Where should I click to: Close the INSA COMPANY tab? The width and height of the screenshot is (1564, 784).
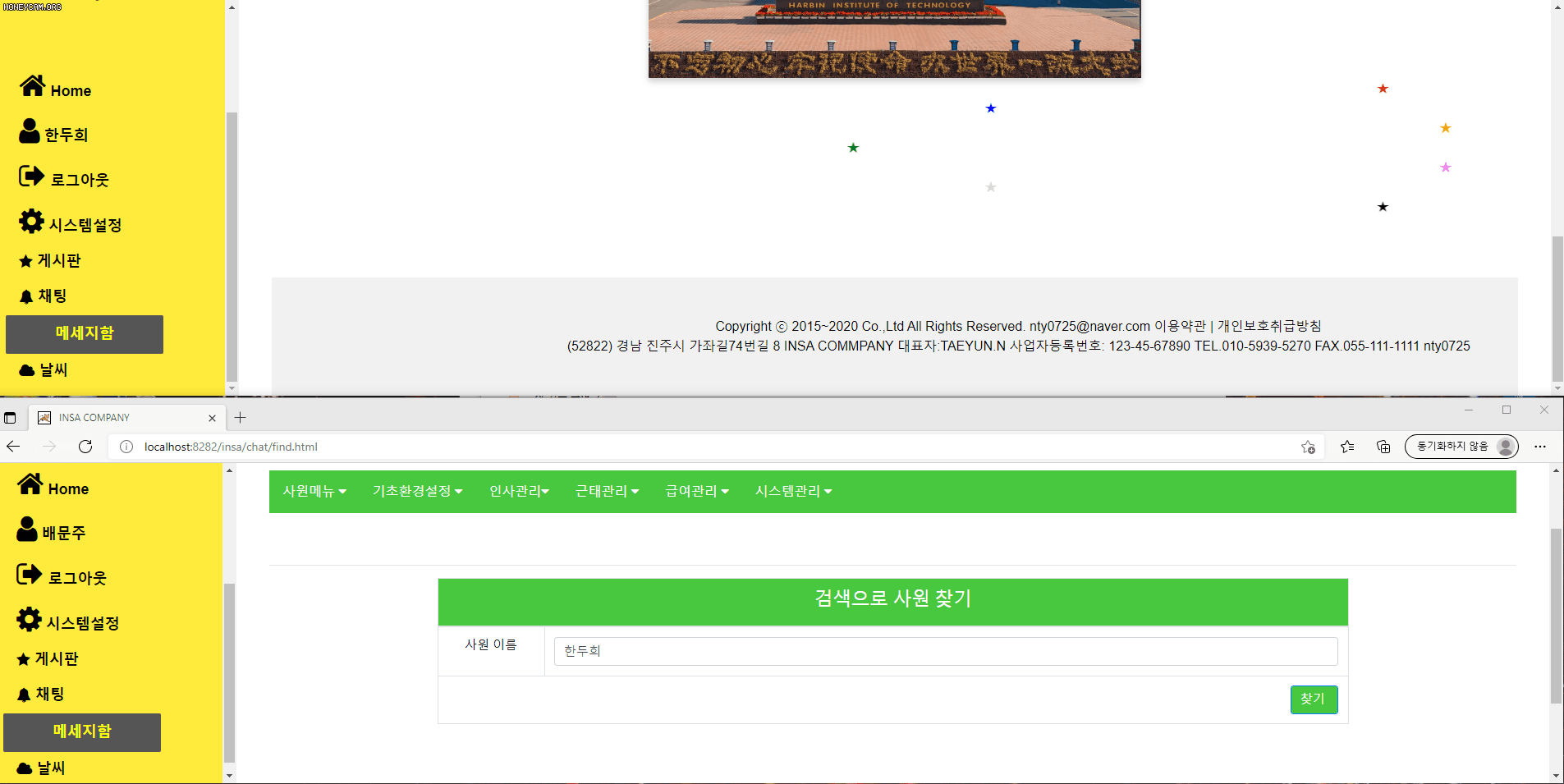pos(212,418)
